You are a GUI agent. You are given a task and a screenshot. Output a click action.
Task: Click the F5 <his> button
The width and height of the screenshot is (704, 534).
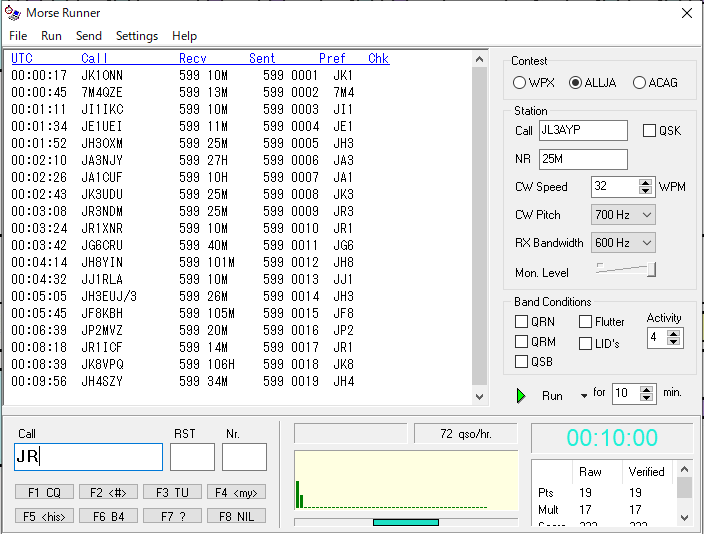[x=44, y=516]
